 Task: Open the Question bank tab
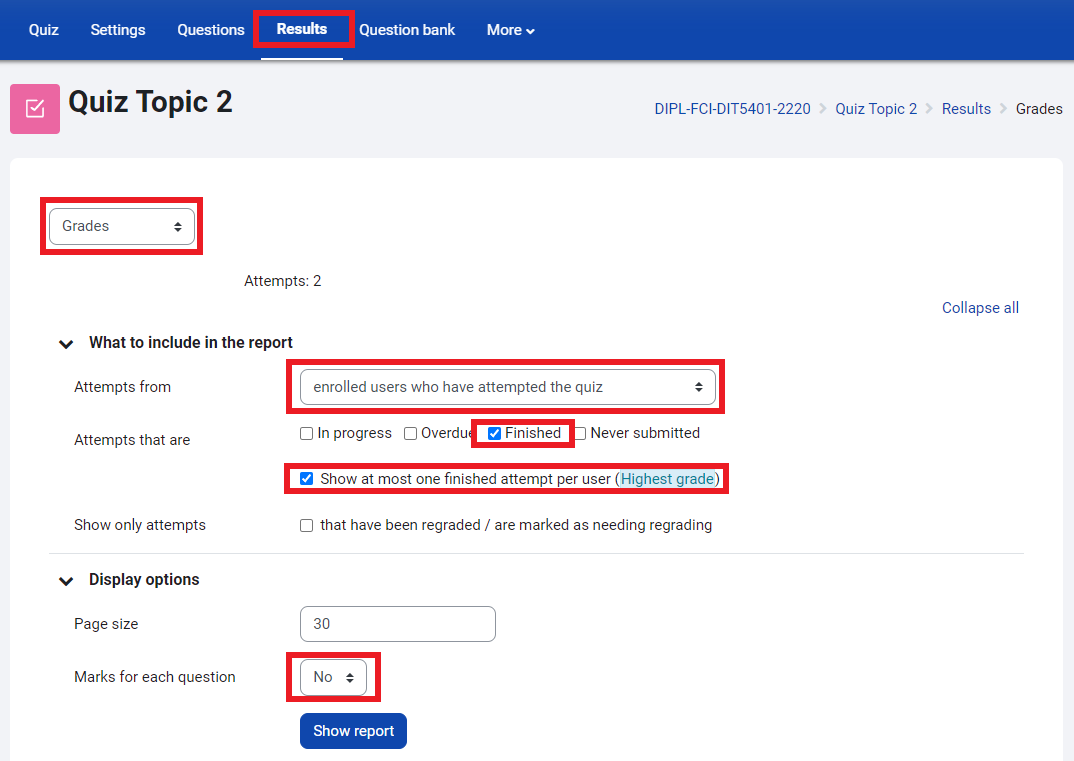click(407, 30)
